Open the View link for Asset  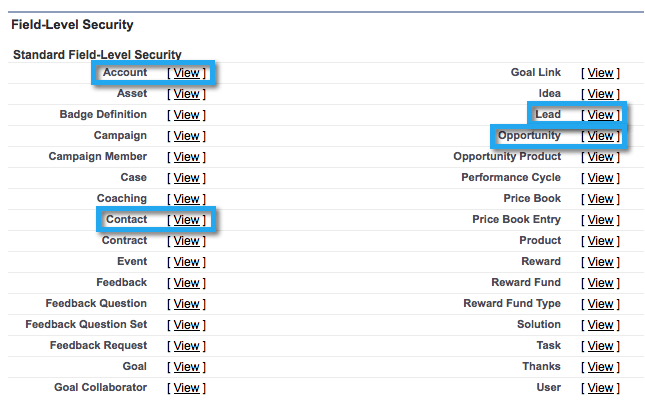click(186, 94)
